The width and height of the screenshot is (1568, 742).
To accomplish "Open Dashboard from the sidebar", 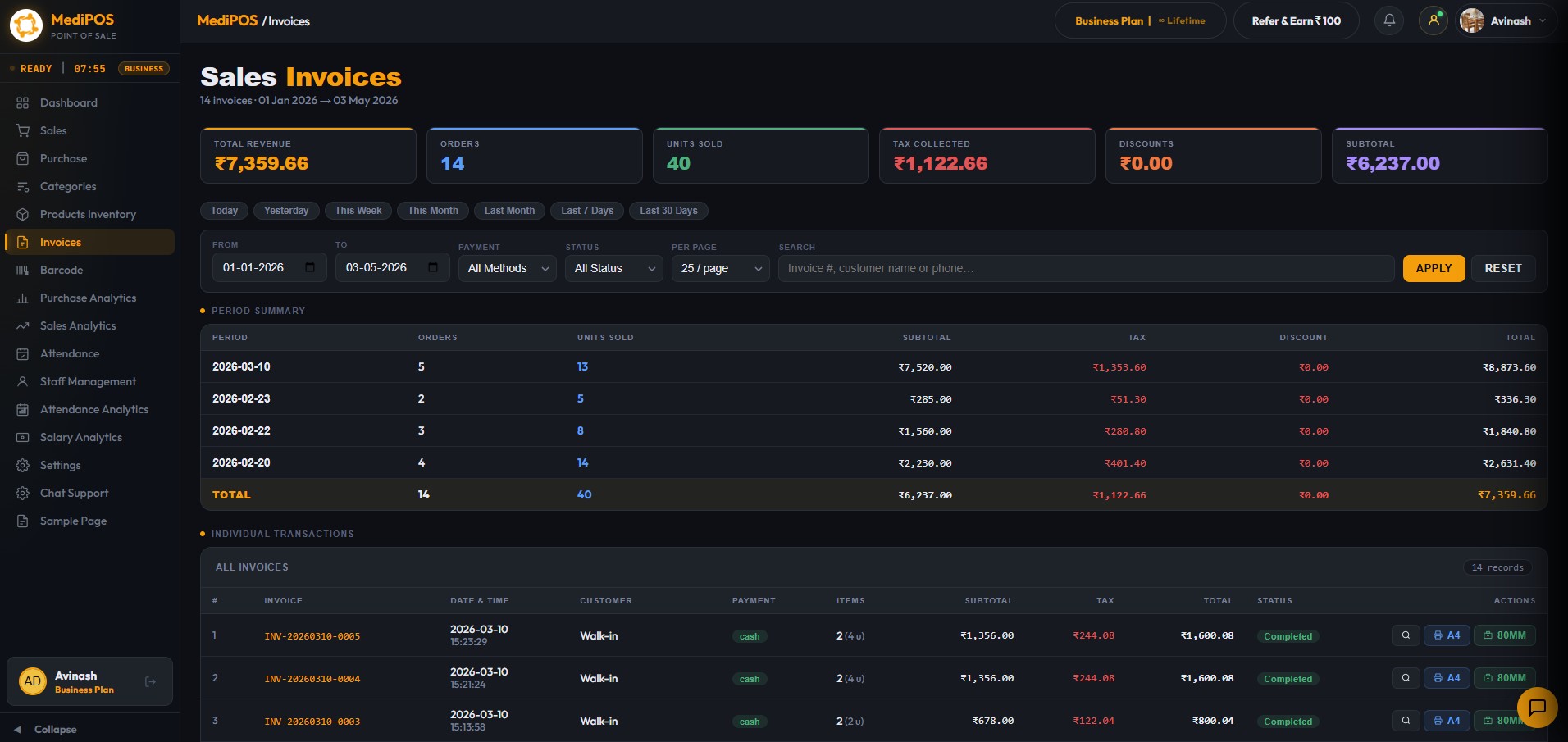I will pyautogui.click(x=90, y=102).
